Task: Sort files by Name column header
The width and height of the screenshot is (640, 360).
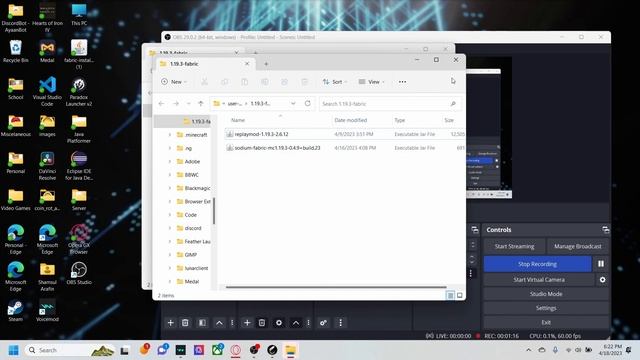Action: click(x=238, y=120)
